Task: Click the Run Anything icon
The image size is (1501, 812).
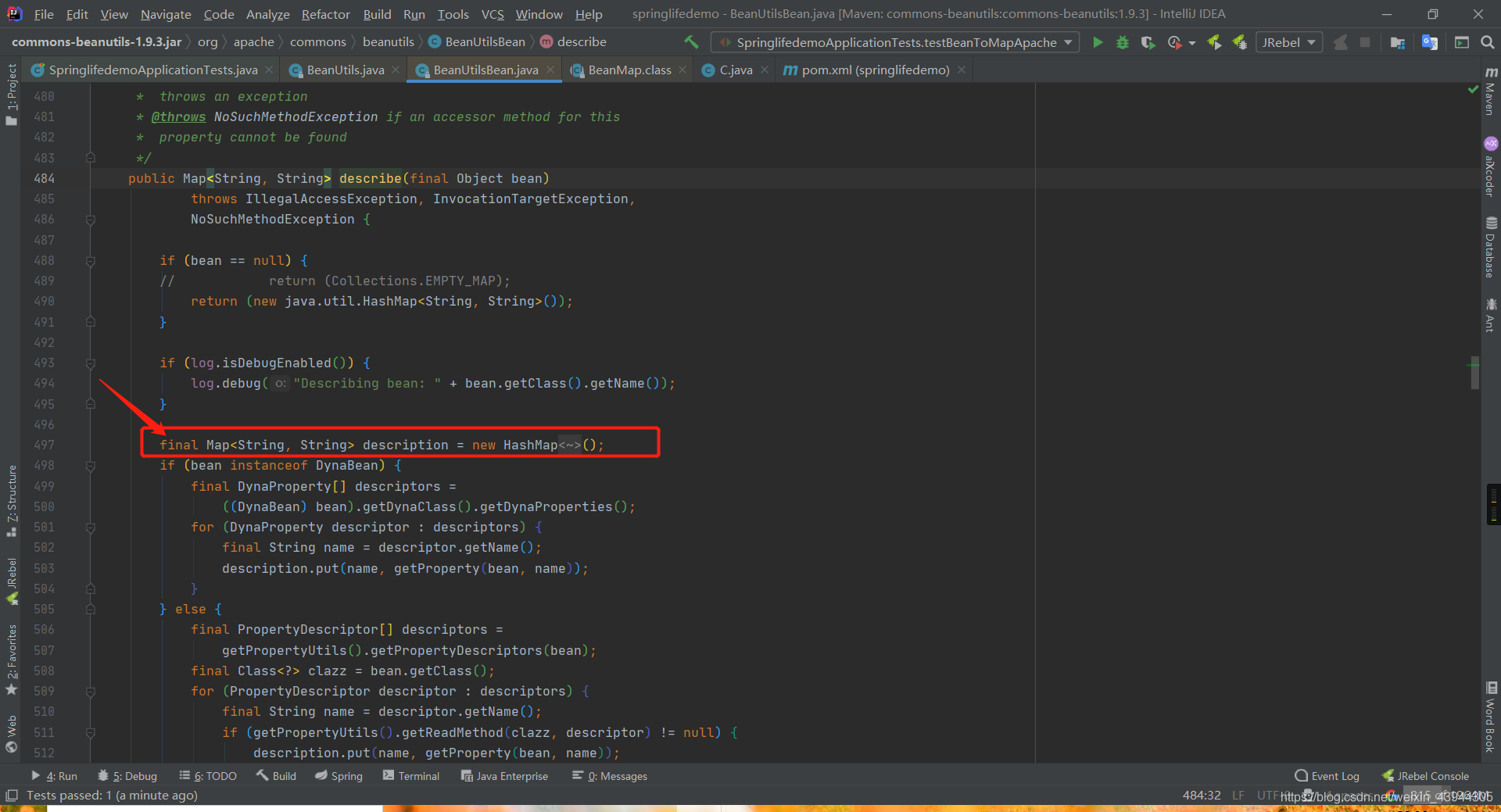Action: (1462, 42)
